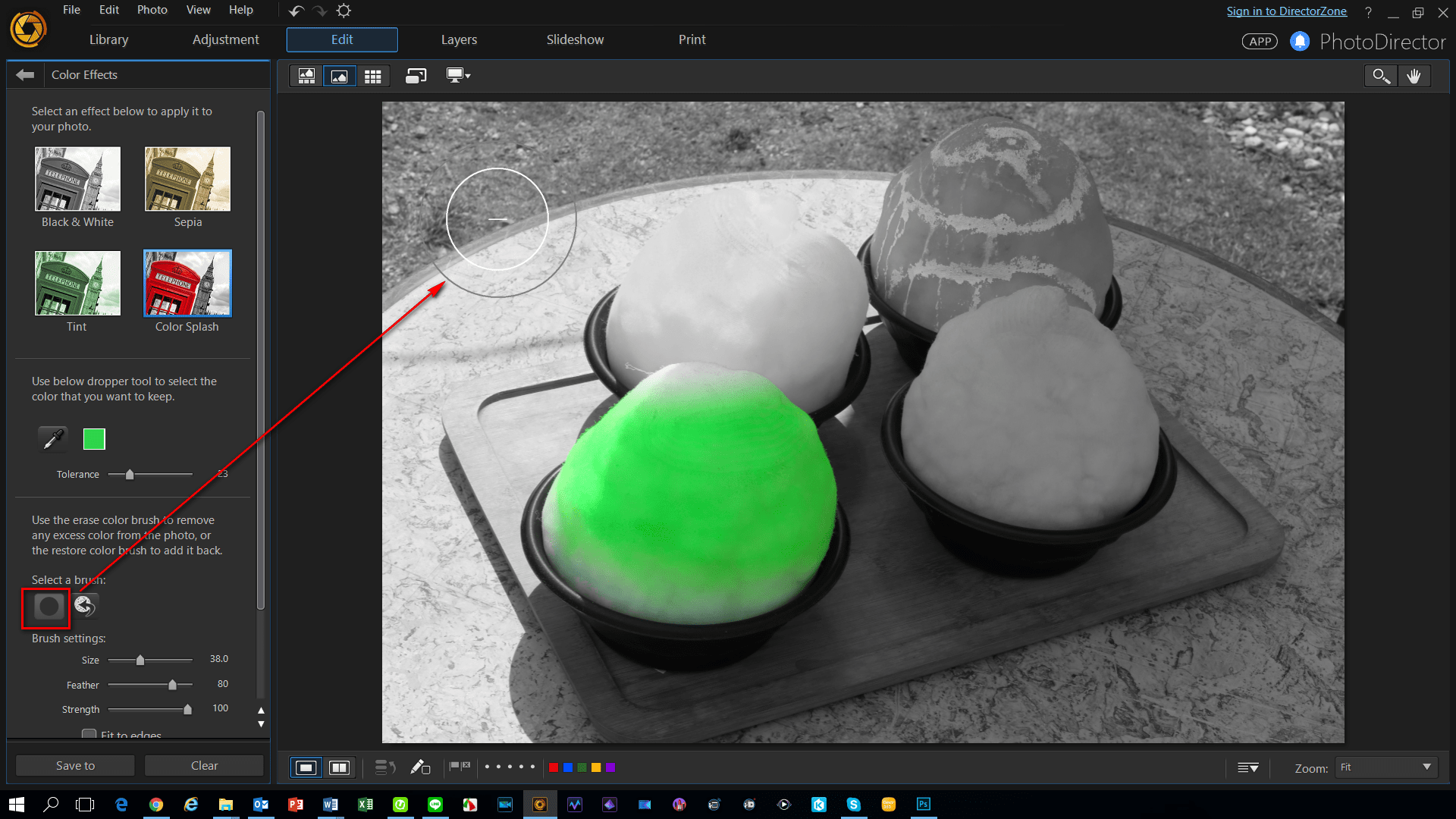Click the panel scroll down arrow
This screenshot has width=1456, height=819.
click(261, 724)
